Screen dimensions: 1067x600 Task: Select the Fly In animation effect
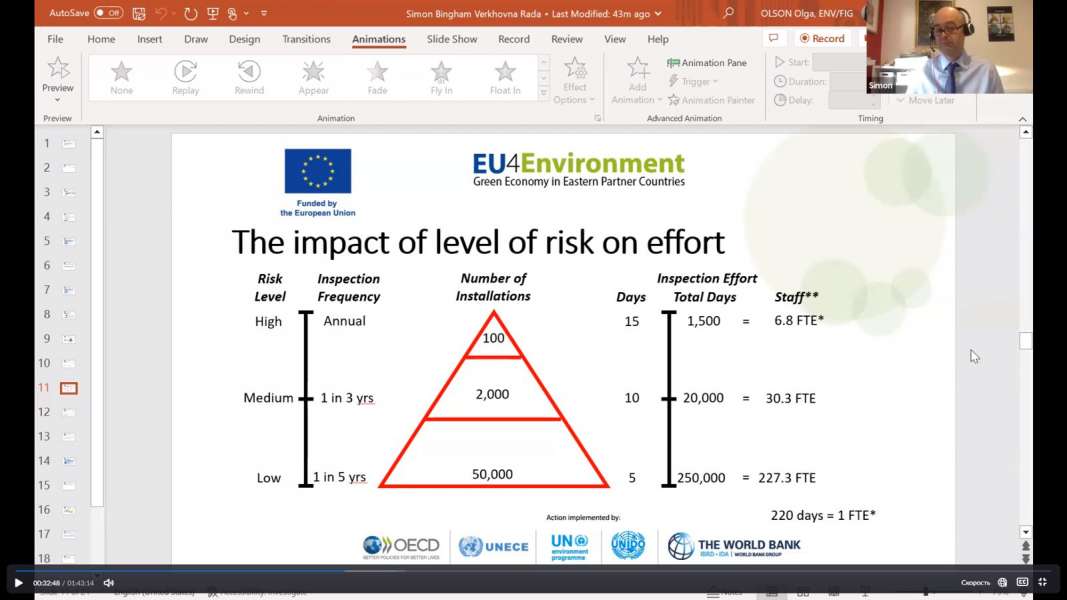[x=441, y=76]
